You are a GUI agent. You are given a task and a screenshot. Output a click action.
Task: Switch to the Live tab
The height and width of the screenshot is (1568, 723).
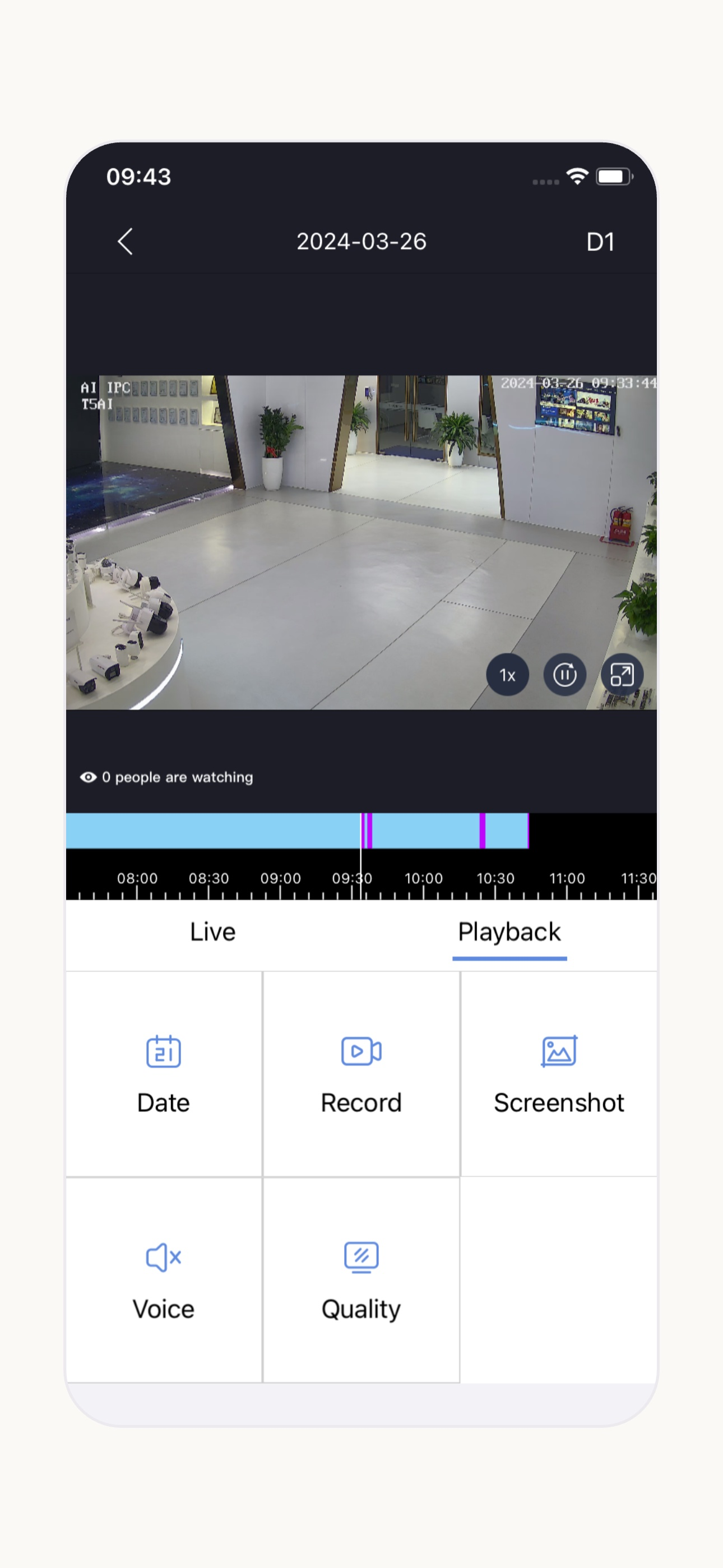pos(212,932)
